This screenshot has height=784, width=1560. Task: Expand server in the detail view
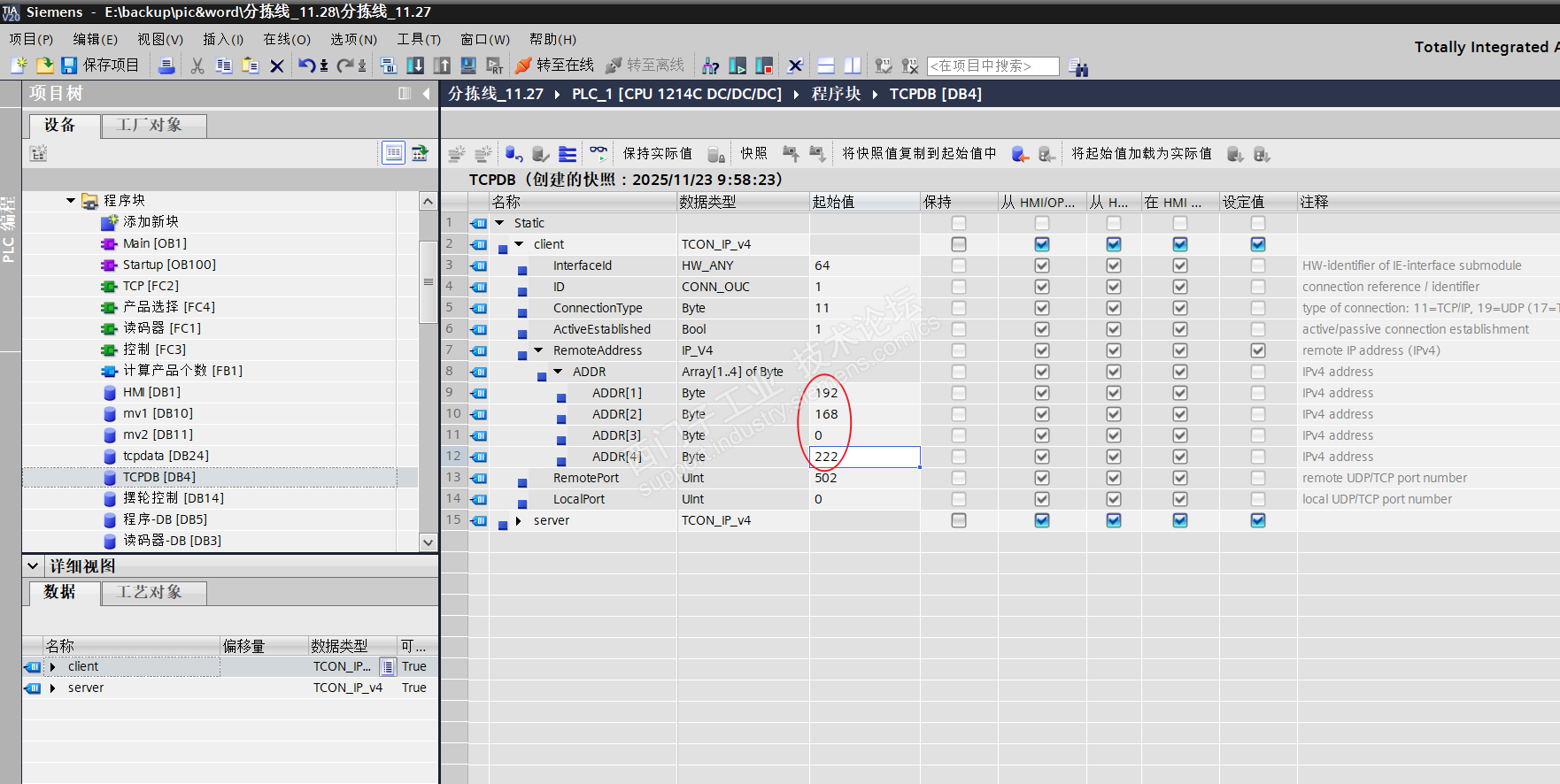[x=53, y=688]
